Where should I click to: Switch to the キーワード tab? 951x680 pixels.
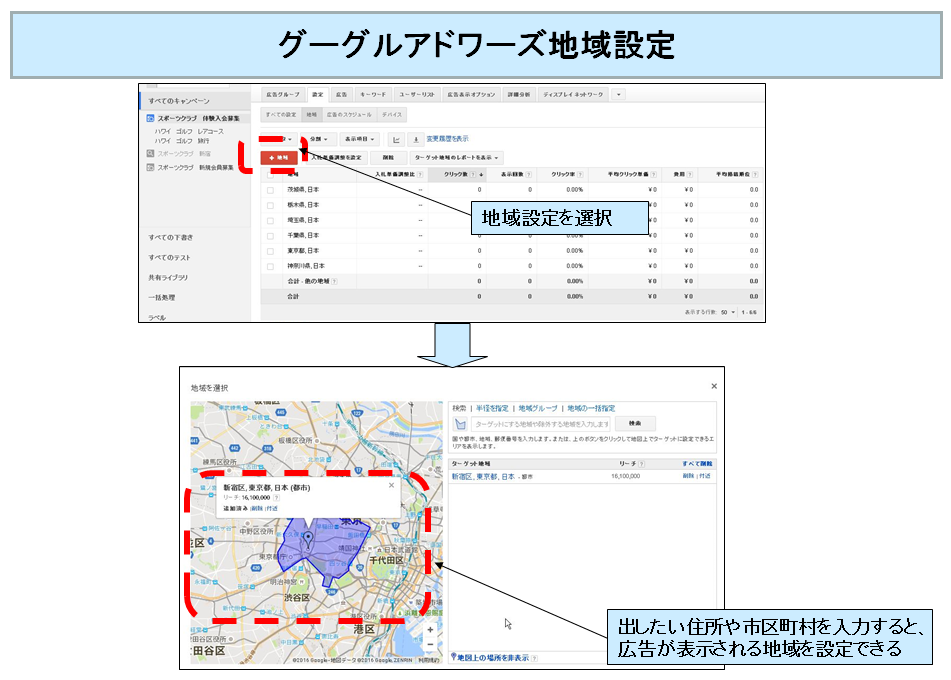pyautogui.click(x=372, y=95)
